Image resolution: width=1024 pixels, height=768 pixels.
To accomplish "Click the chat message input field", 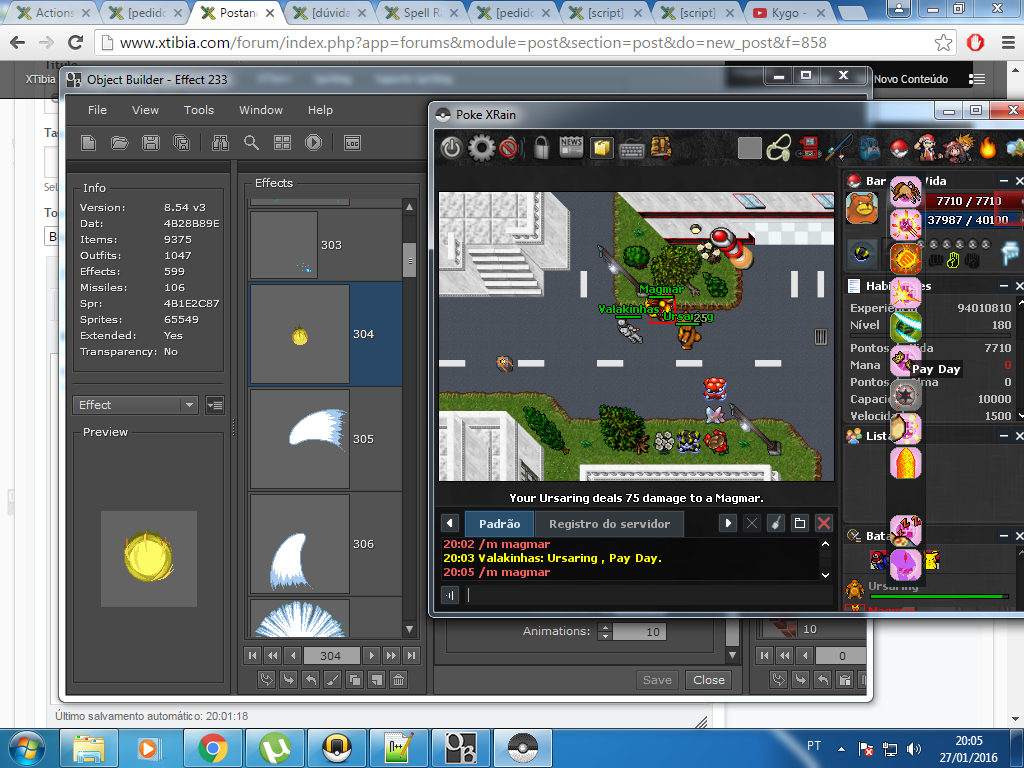I will pyautogui.click(x=647, y=595).
